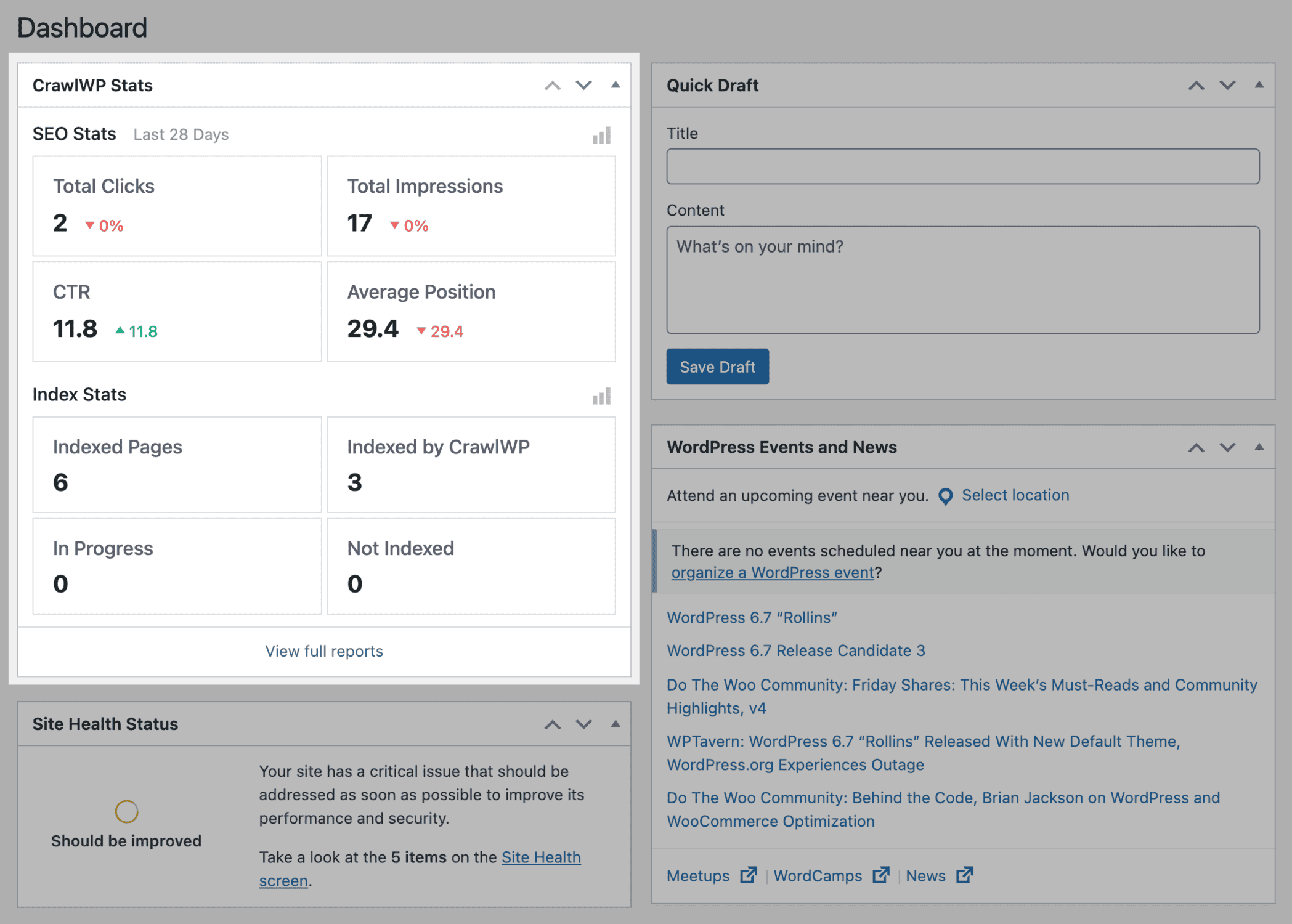The height and width of the screenshot is (924, 1292).
Task: Click the Dashboard page heading
Action: pyautogui.click(x=82, y=28)
